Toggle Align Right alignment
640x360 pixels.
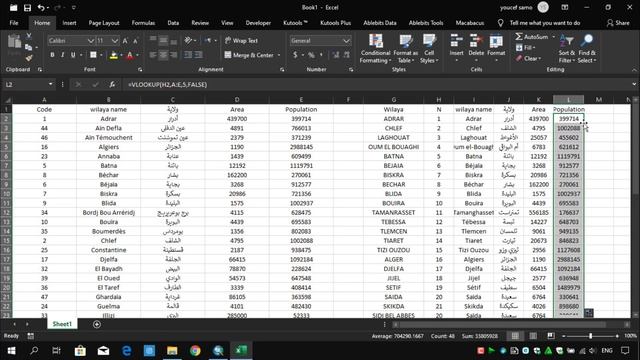[173, 55]
